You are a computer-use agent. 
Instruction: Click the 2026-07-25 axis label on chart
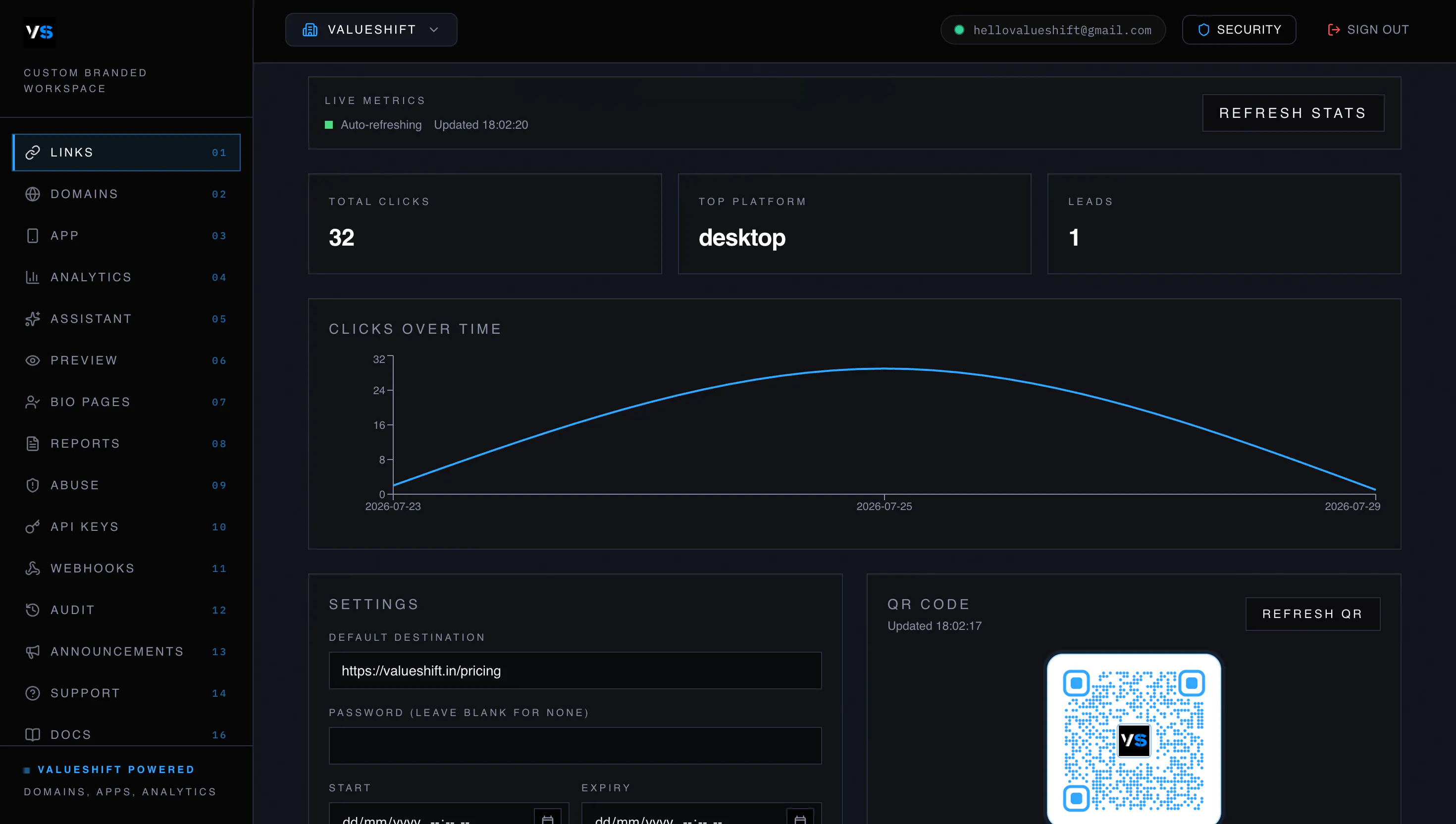coord(884,507)
